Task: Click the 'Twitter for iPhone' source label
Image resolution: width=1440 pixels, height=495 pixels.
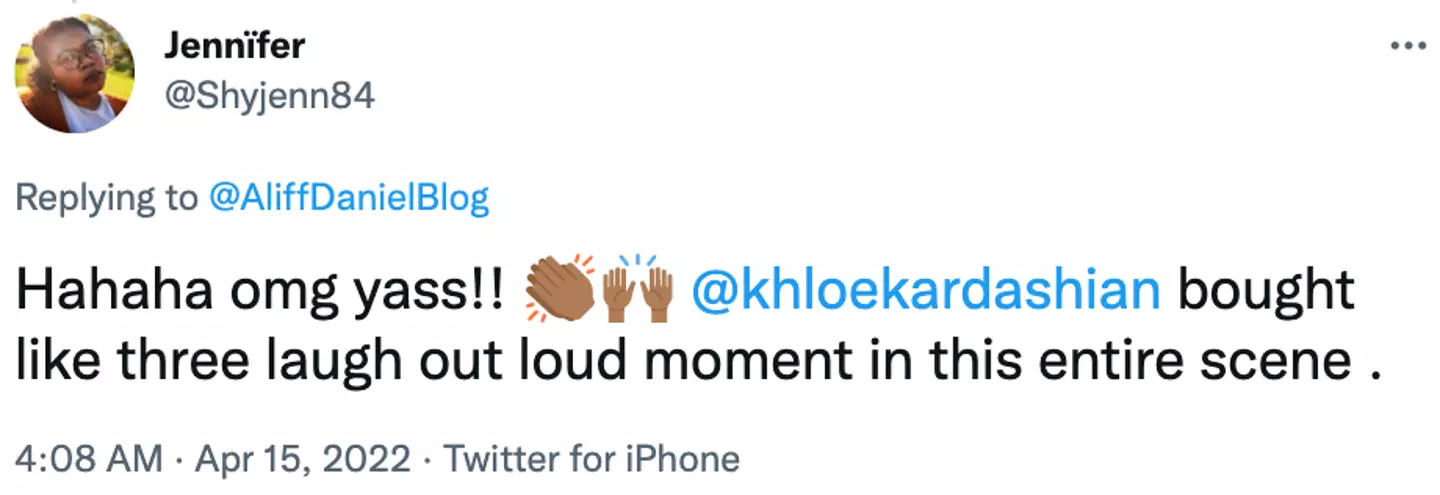Action: [x=592, y=460]
